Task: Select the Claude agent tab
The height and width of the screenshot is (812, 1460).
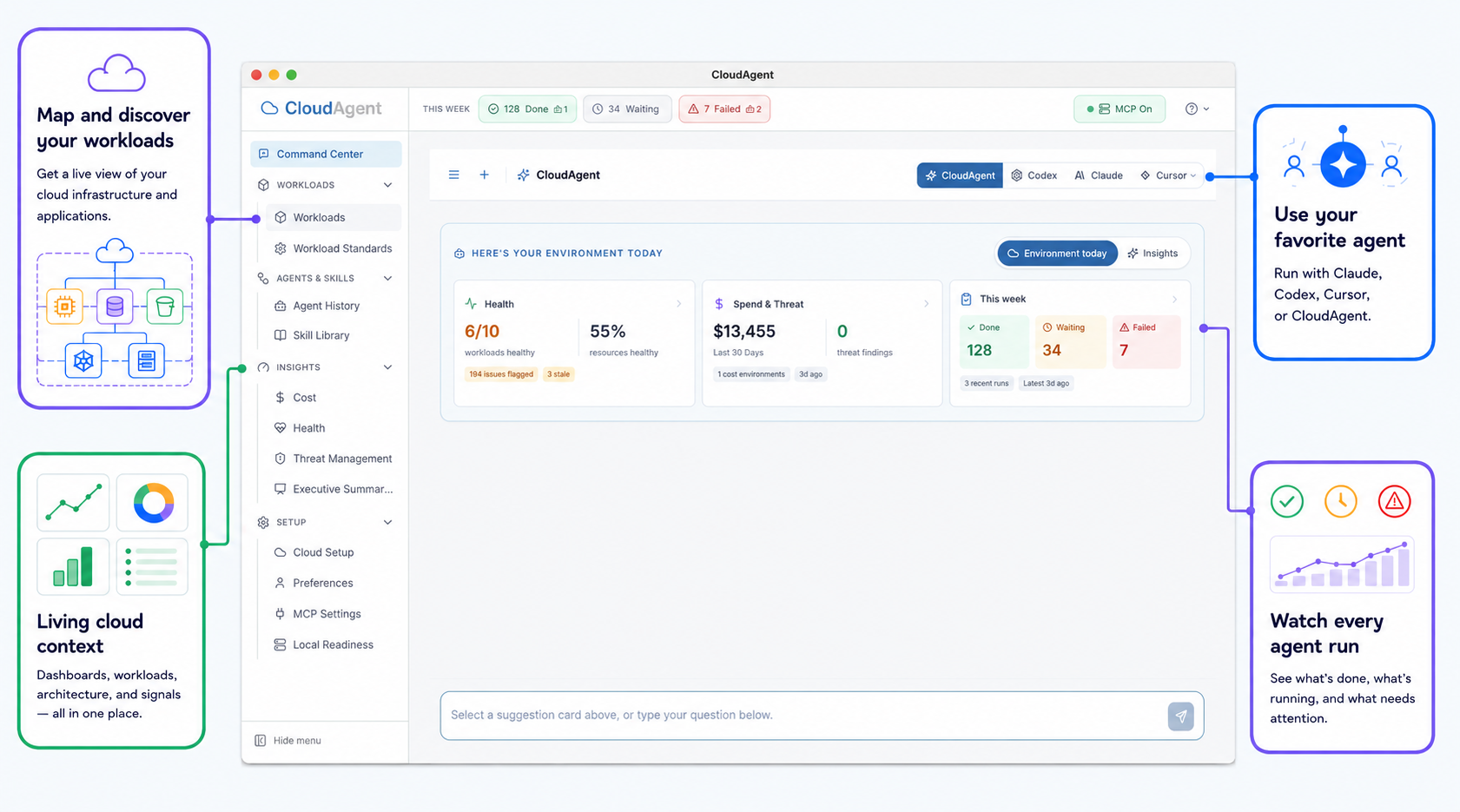Action: pos(1098,175)
